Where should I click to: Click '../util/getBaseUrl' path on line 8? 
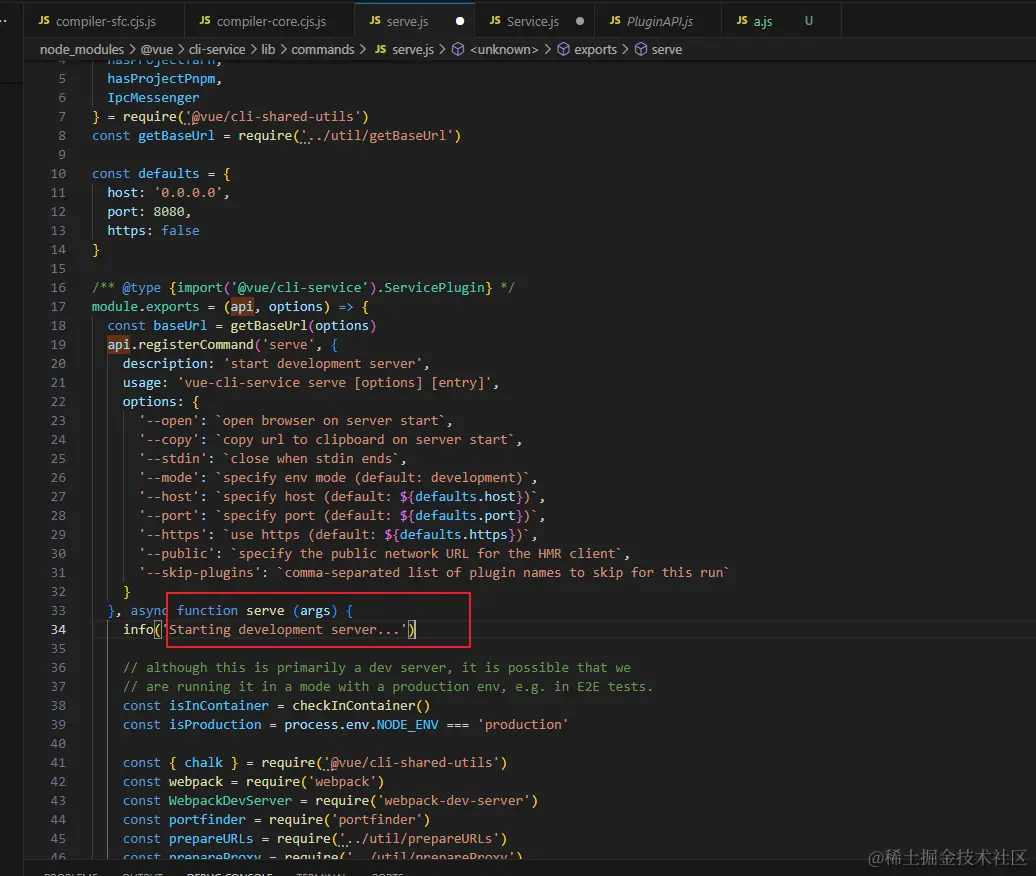click(378, 135)
